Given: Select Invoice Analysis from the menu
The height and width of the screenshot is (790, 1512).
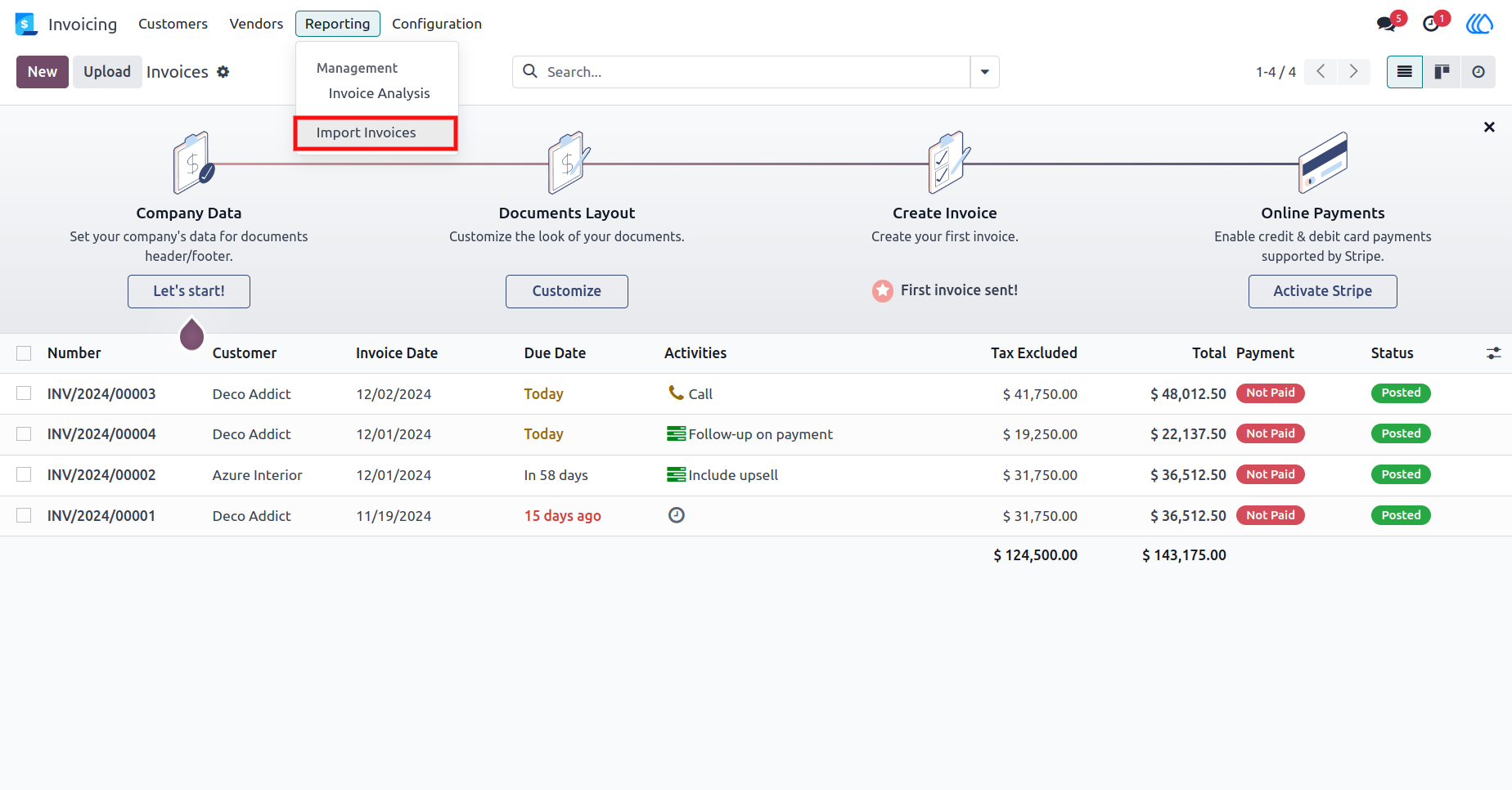Looking at the screenshot, I should click(379, 93).
